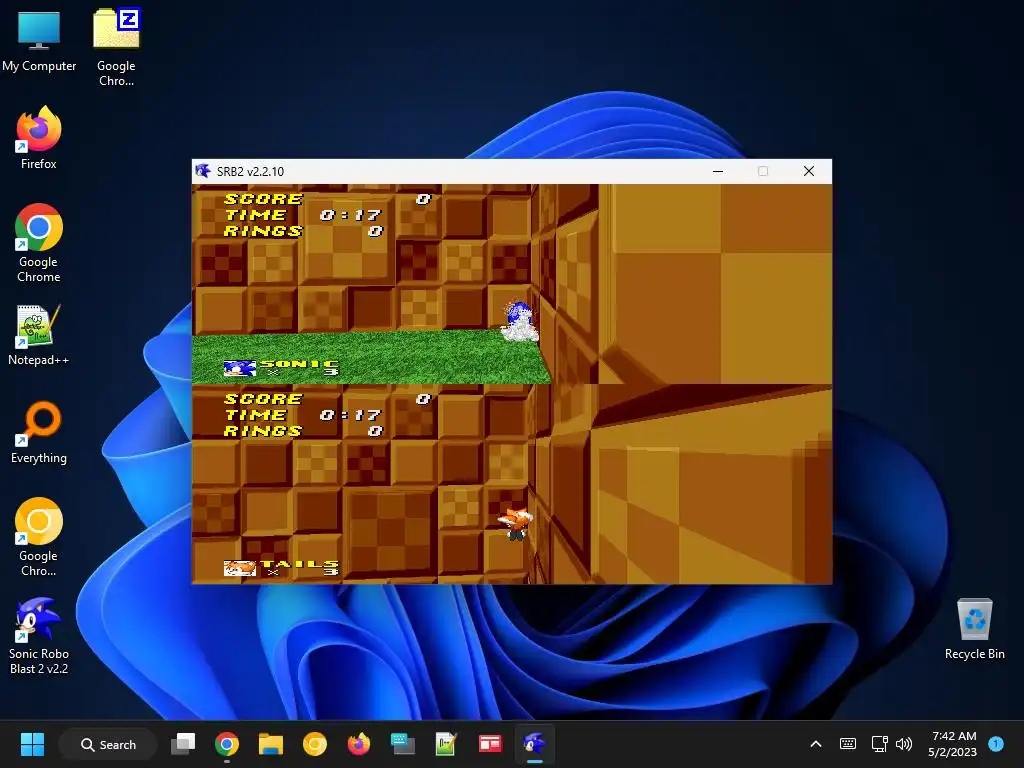The width and height of the screenshot is (1024, 768).
Task: Click the SRB2 v2.2.10 window title text
Action: coord(250,172)
